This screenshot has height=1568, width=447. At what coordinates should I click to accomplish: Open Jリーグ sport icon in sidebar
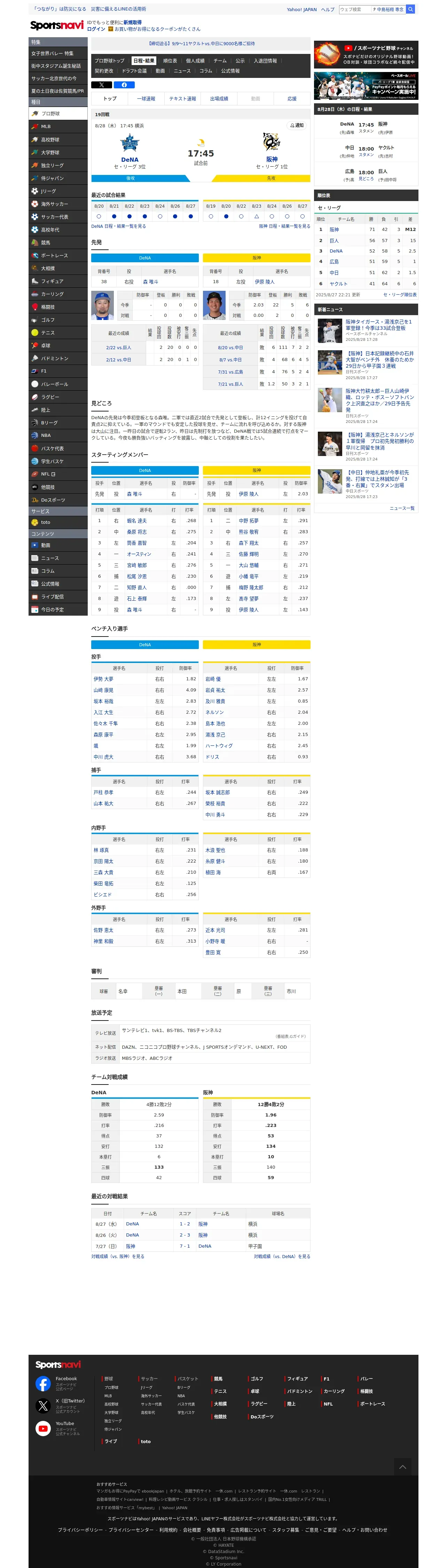pos(35,191)
